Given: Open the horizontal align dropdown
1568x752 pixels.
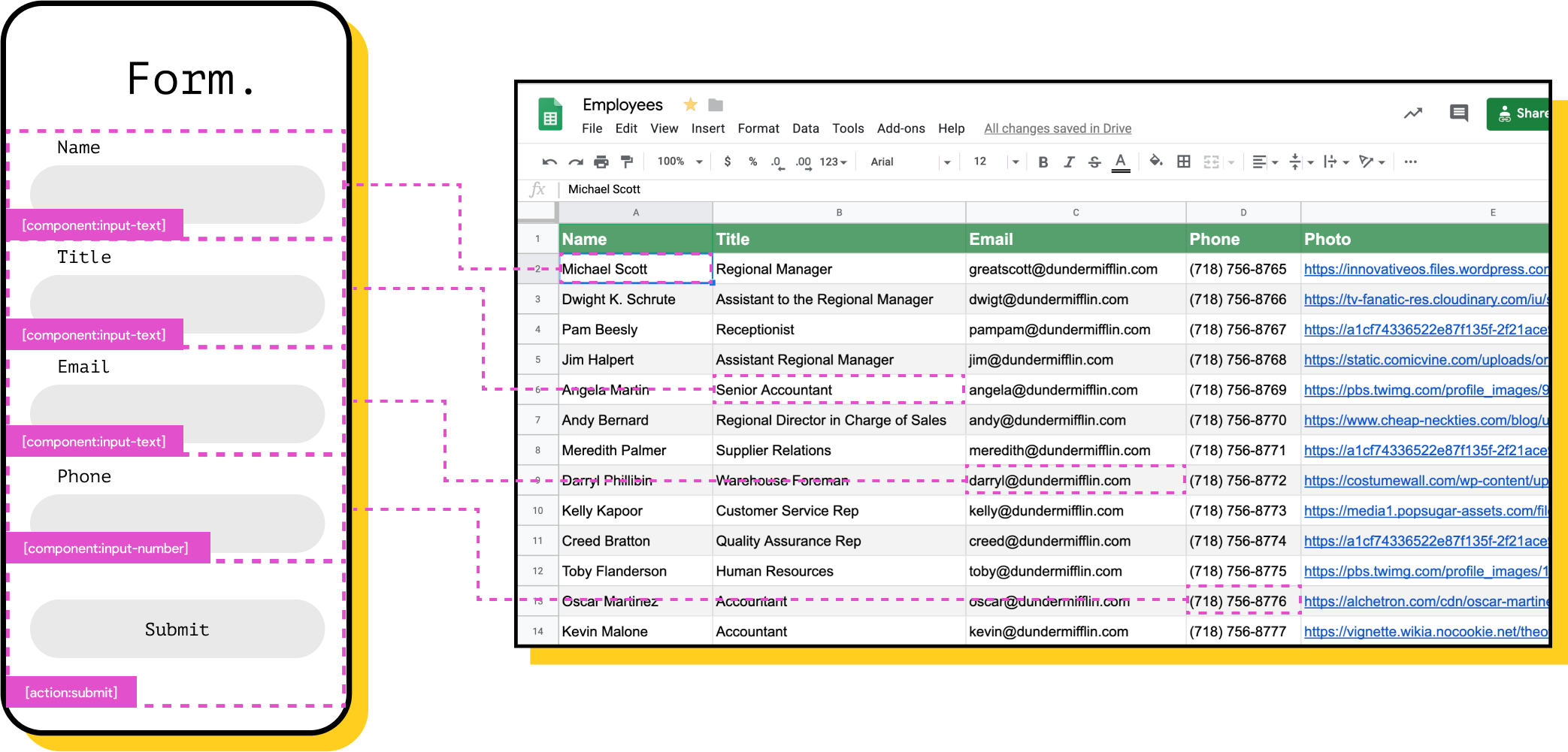Looking at the screenshot, I should tap(1265, 162).
